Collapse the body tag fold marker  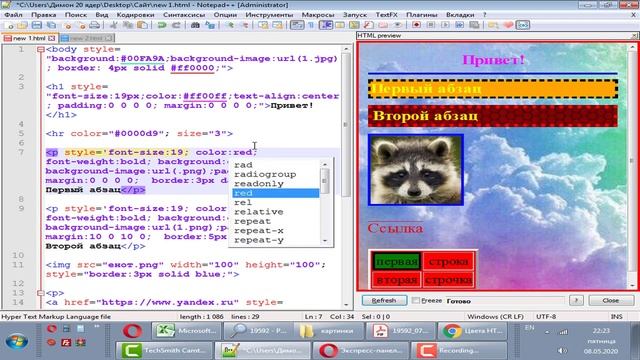pos(40,49)
